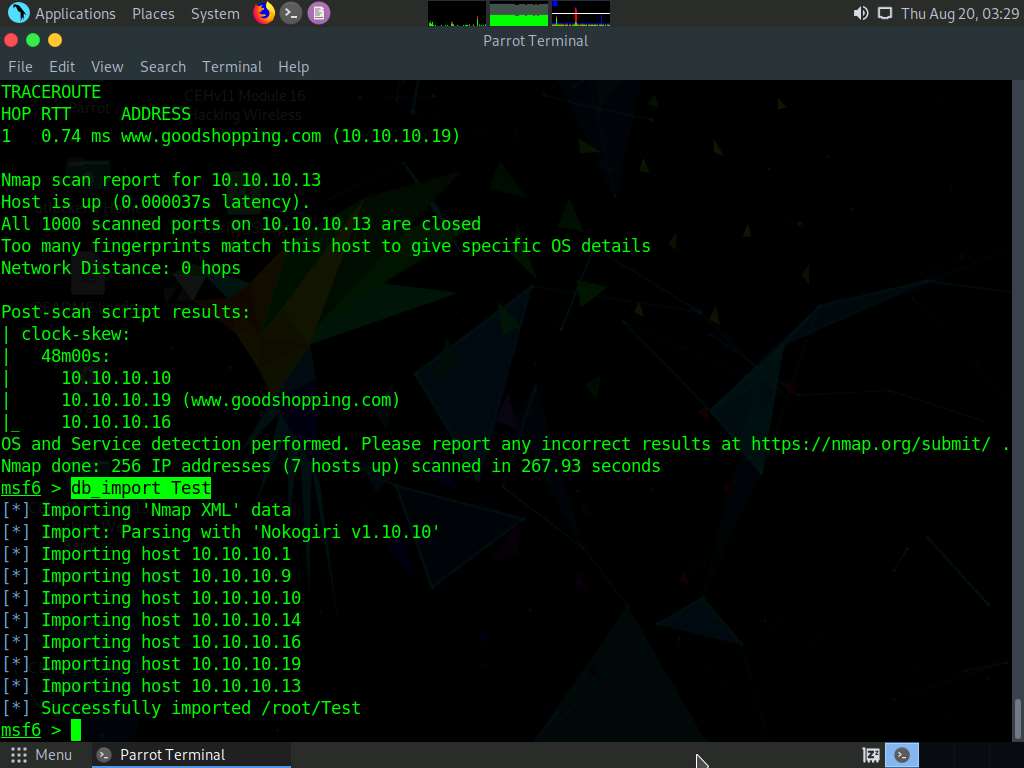1024x768 pixels.
Task: Launch terminal from top panel launcher
Action: (291, 13)
